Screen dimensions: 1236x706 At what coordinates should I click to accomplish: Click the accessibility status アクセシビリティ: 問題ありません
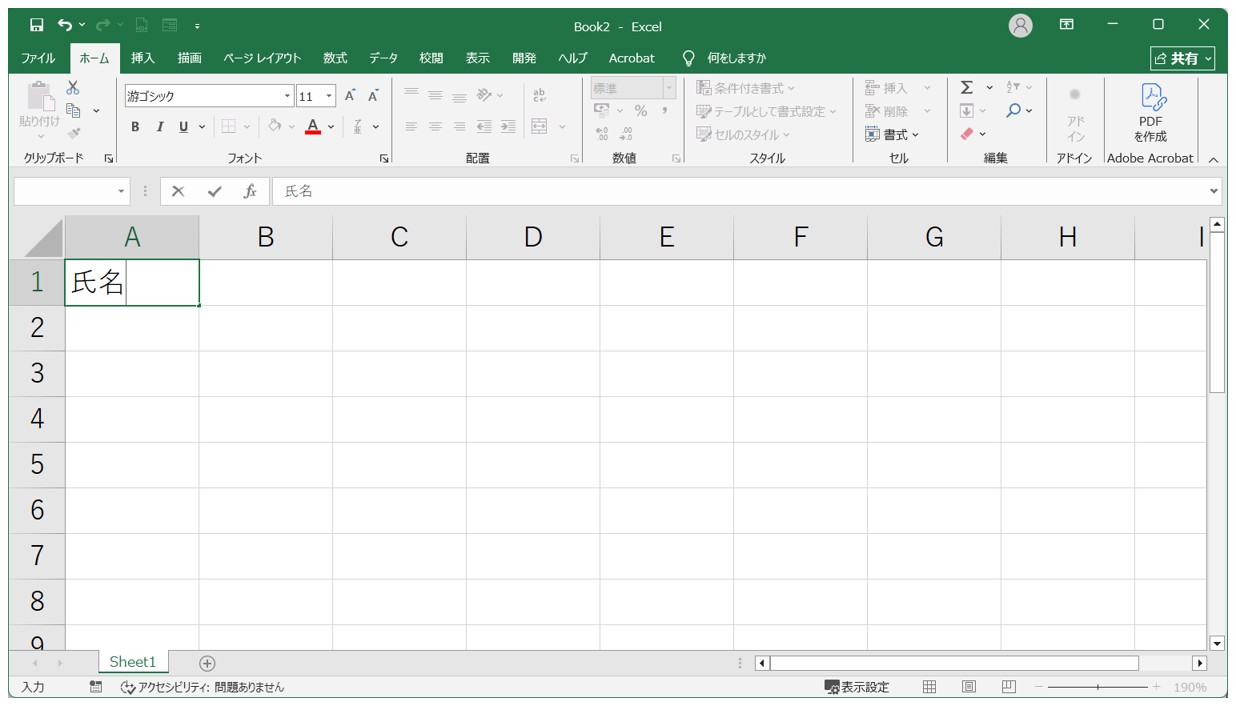pyautogui.click(x=202, y=687)
